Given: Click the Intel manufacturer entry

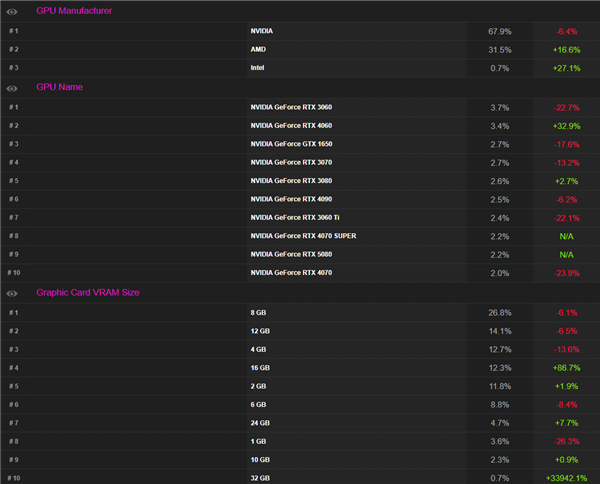Looking at the screenshot, I should tap(259, 68).
